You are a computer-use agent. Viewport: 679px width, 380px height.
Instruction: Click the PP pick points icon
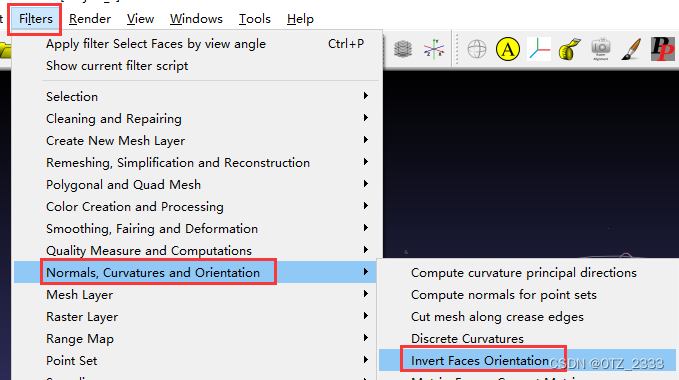click(x=663, y=49)
